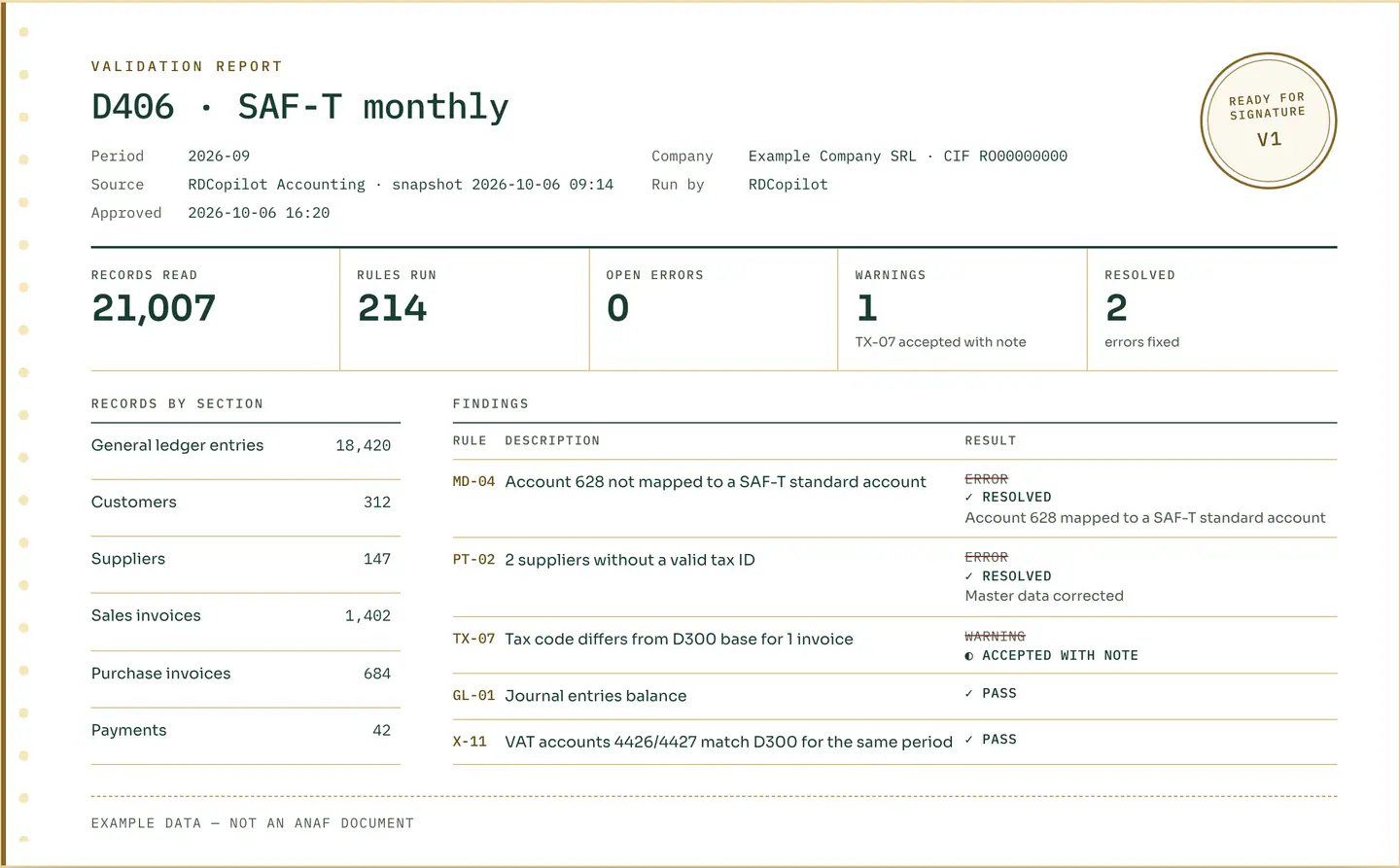
Task: Click the errors fixed caption
Action: click(1141, 342)
